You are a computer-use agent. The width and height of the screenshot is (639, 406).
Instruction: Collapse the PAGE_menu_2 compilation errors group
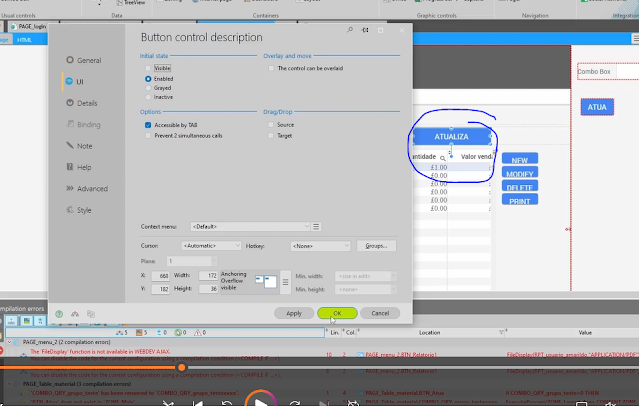pos(9,342)
